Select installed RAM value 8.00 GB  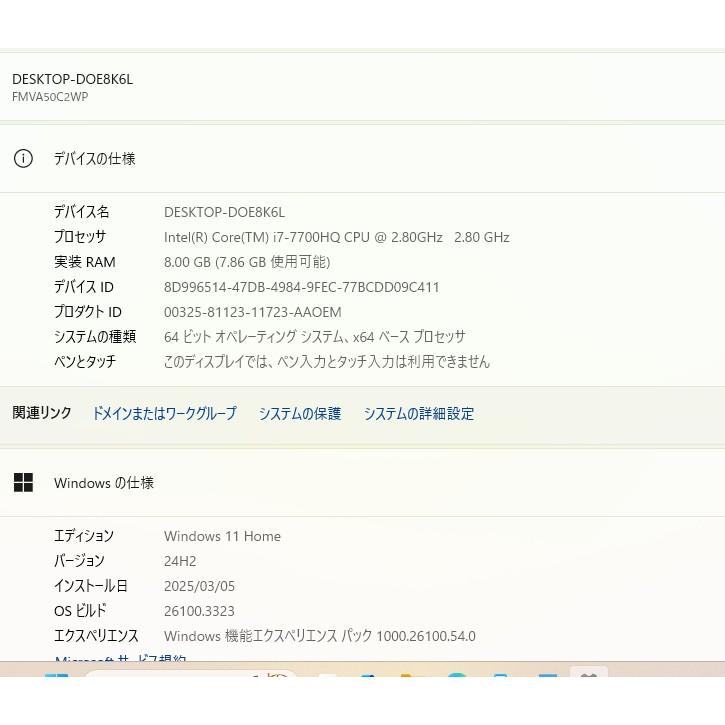click(x=247, y=262)
